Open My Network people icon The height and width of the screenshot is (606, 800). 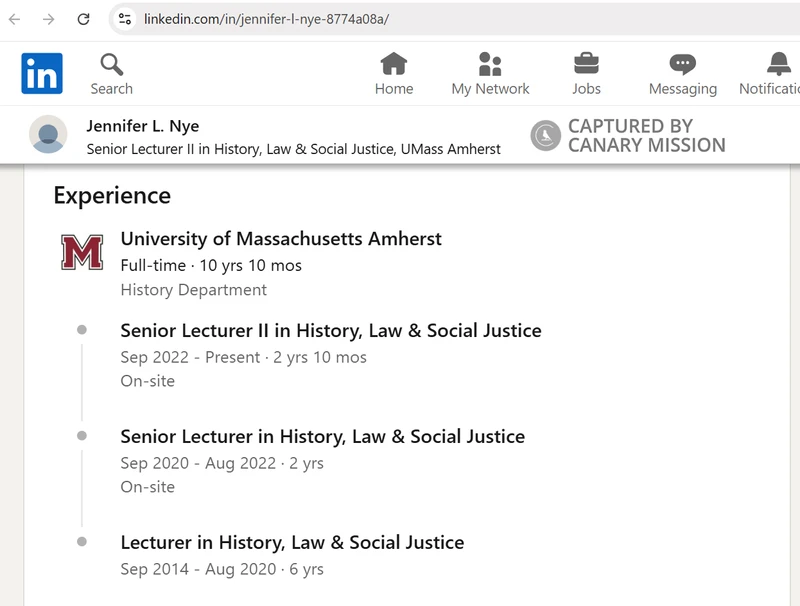click(x=490, y=65)
